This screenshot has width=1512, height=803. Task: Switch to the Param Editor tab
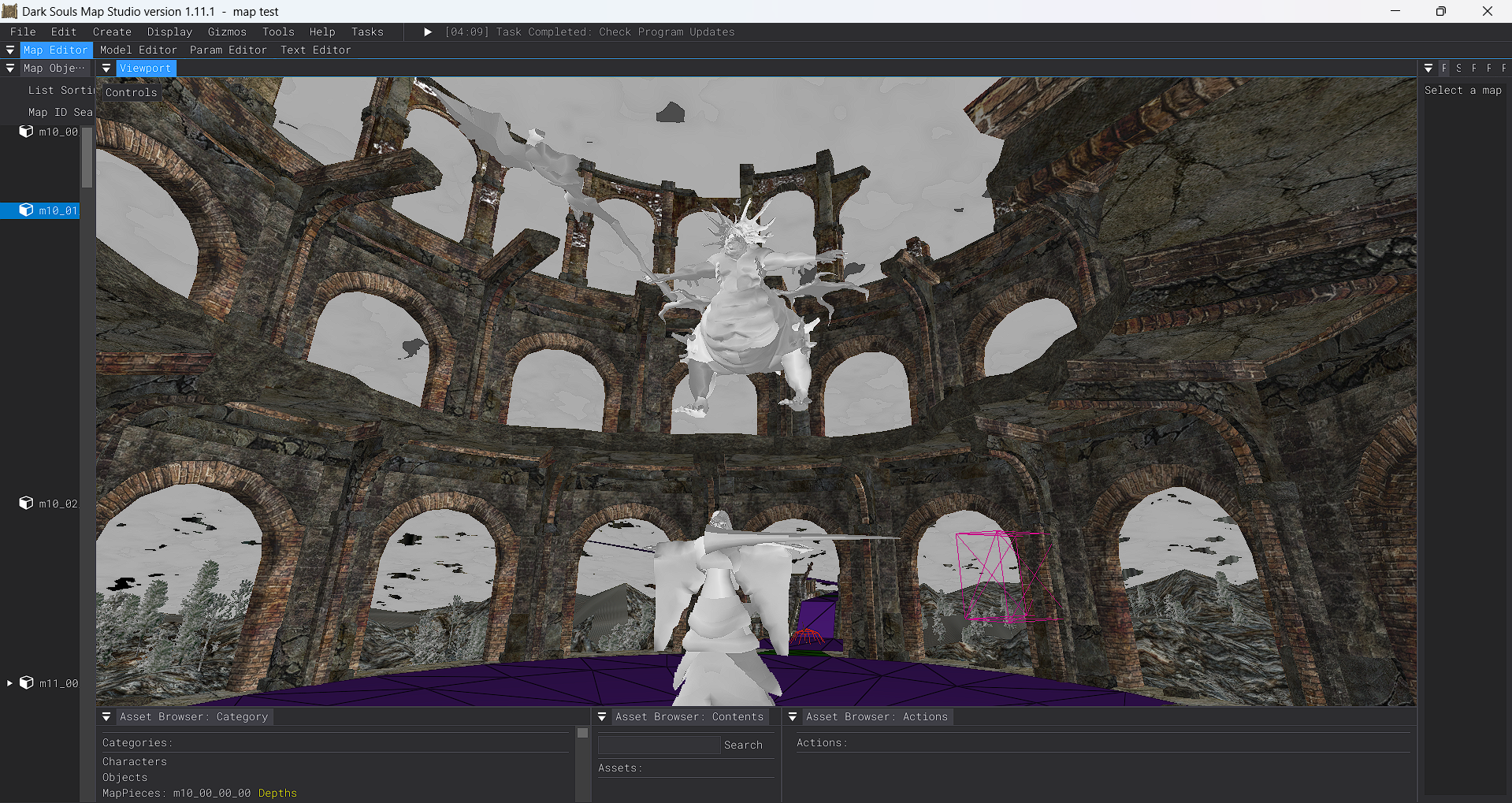pyautogui.click(x=228, y=50)
